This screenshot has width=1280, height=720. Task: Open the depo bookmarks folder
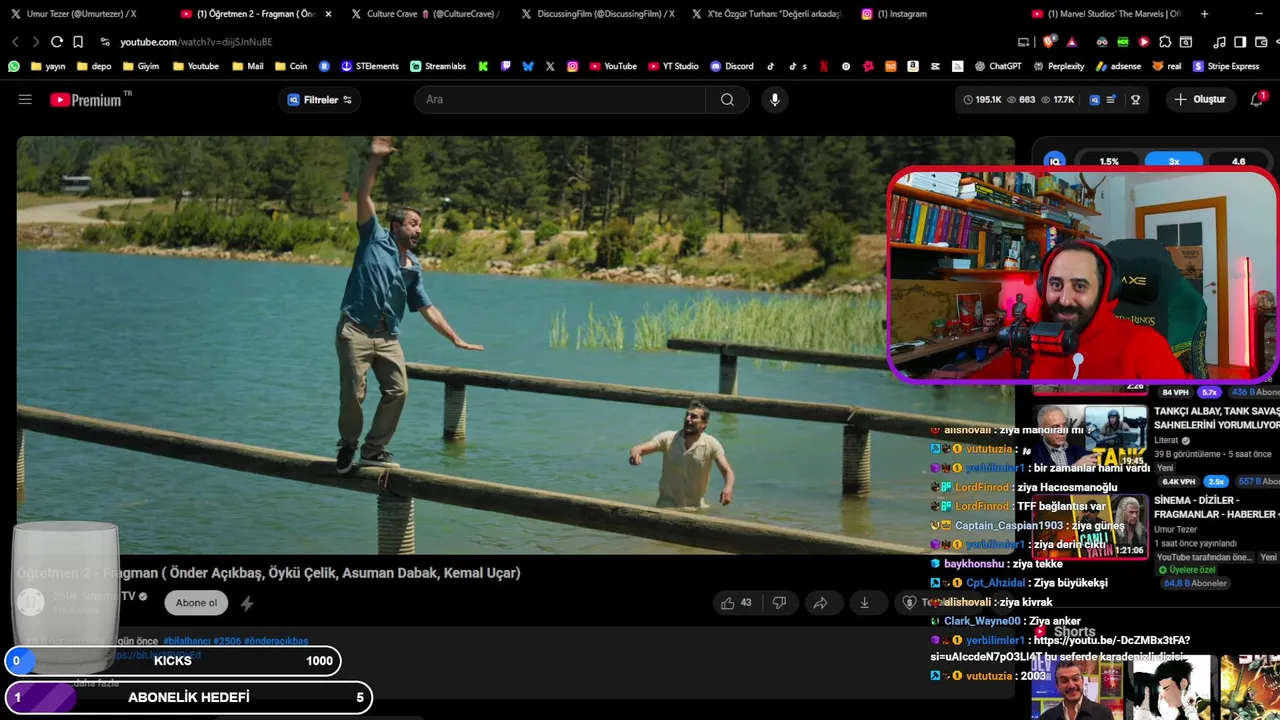coord(93,66)
